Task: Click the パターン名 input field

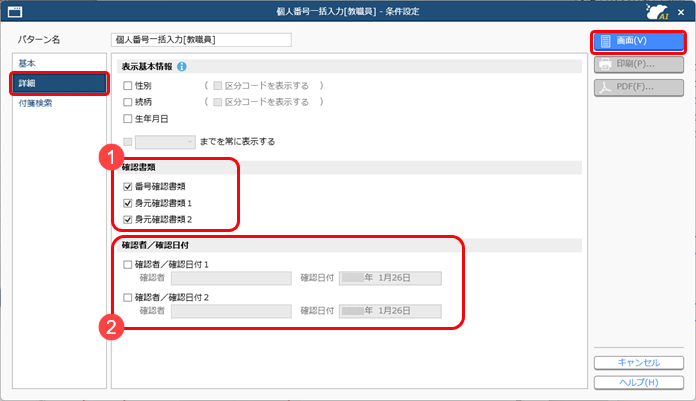Action: coord(201,40)
